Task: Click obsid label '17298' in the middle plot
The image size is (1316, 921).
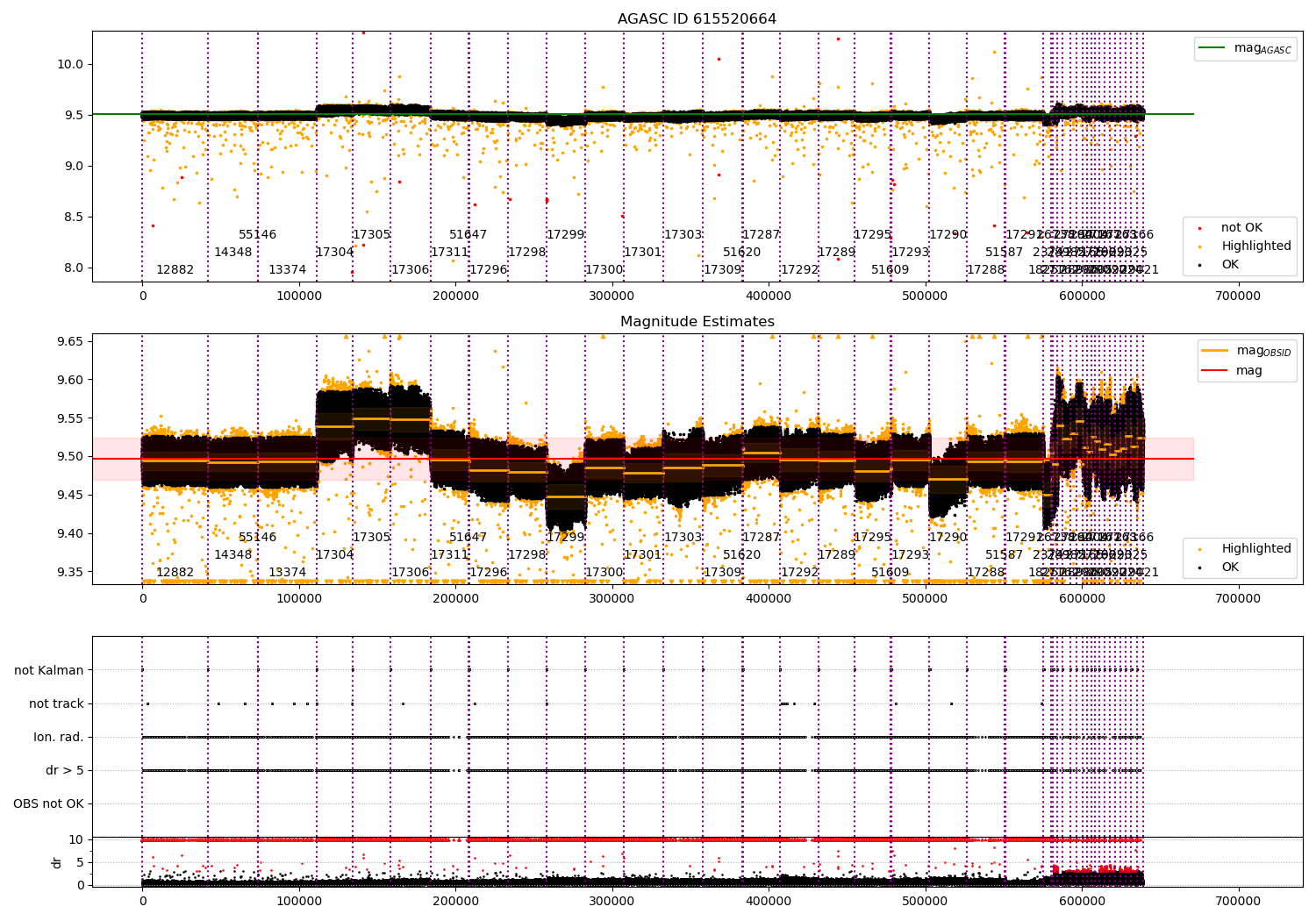Action: tap(527, 555)
